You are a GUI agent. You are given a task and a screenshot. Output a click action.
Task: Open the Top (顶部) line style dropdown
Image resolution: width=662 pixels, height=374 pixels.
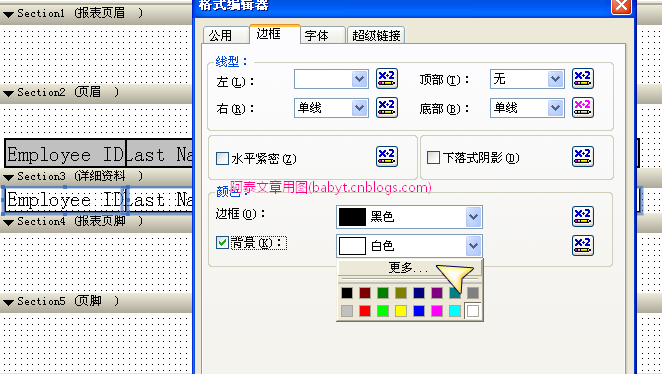click(x=555, y=79)
